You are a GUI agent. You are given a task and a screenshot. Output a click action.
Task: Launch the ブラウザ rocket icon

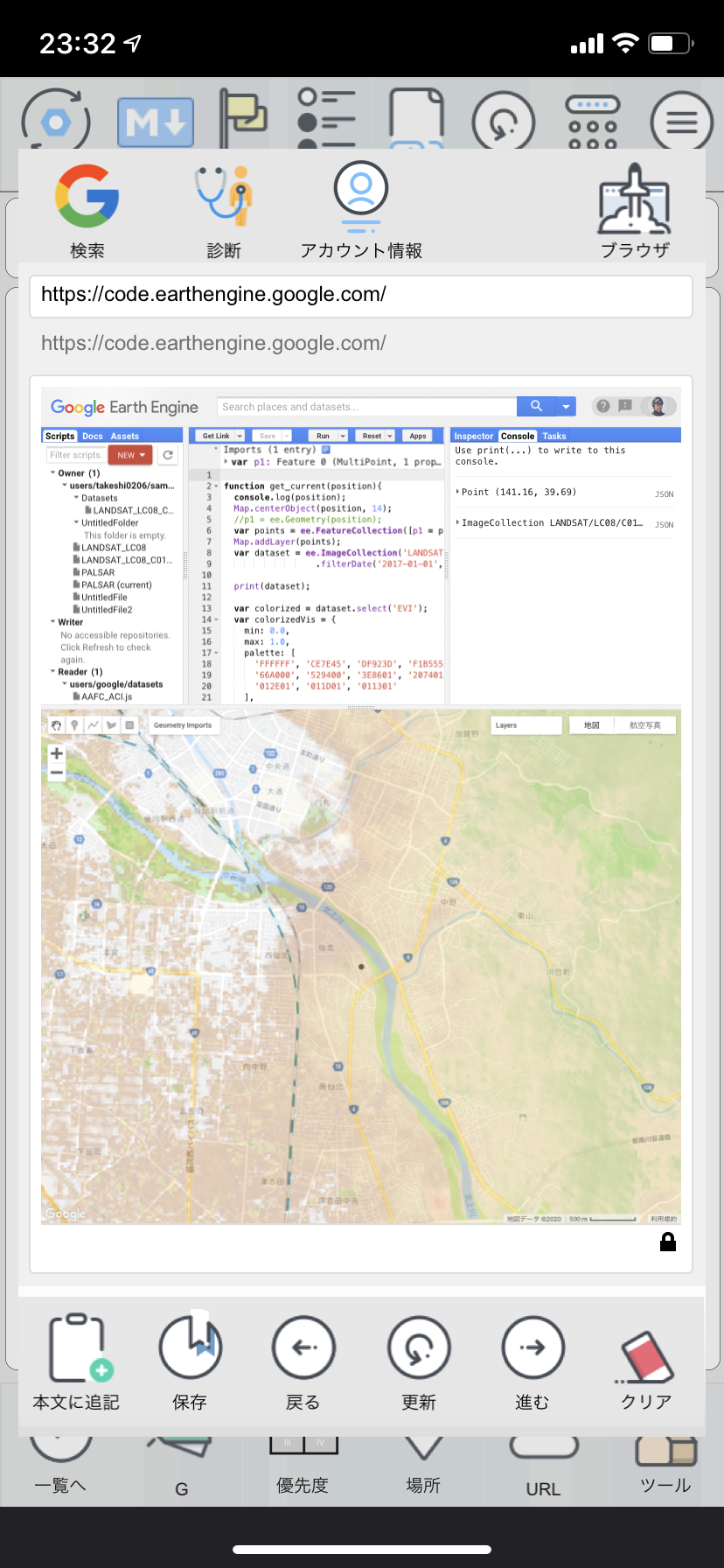click(634, 198)
